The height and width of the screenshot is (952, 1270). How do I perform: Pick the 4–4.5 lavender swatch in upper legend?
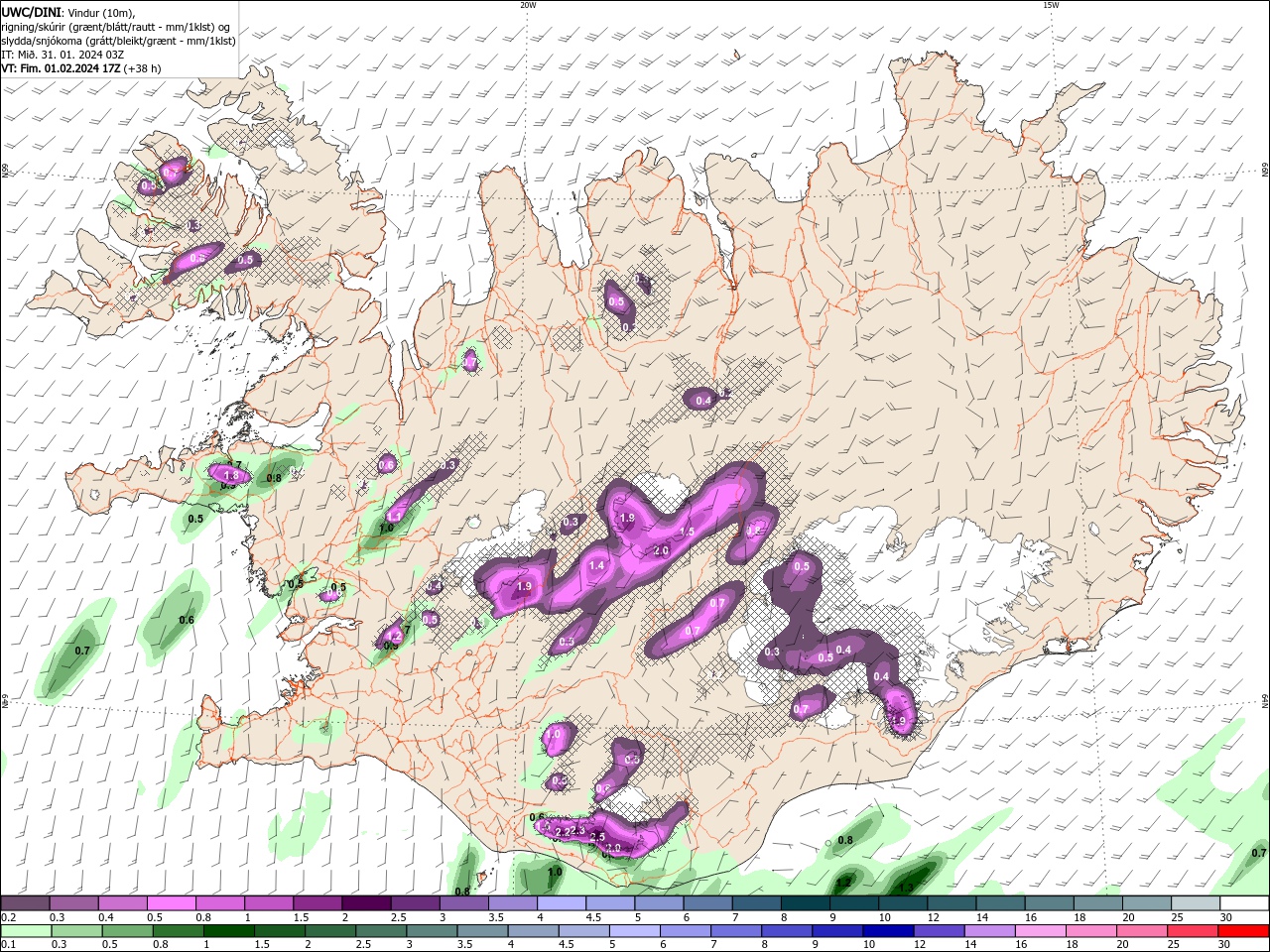click(560, 903)
